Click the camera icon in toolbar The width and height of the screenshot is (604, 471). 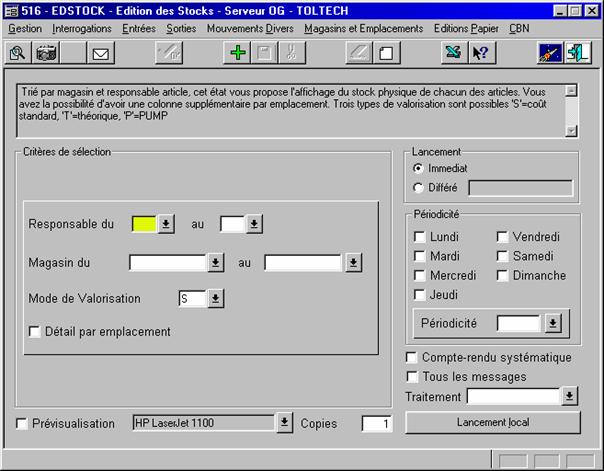(x=46, y=53)
